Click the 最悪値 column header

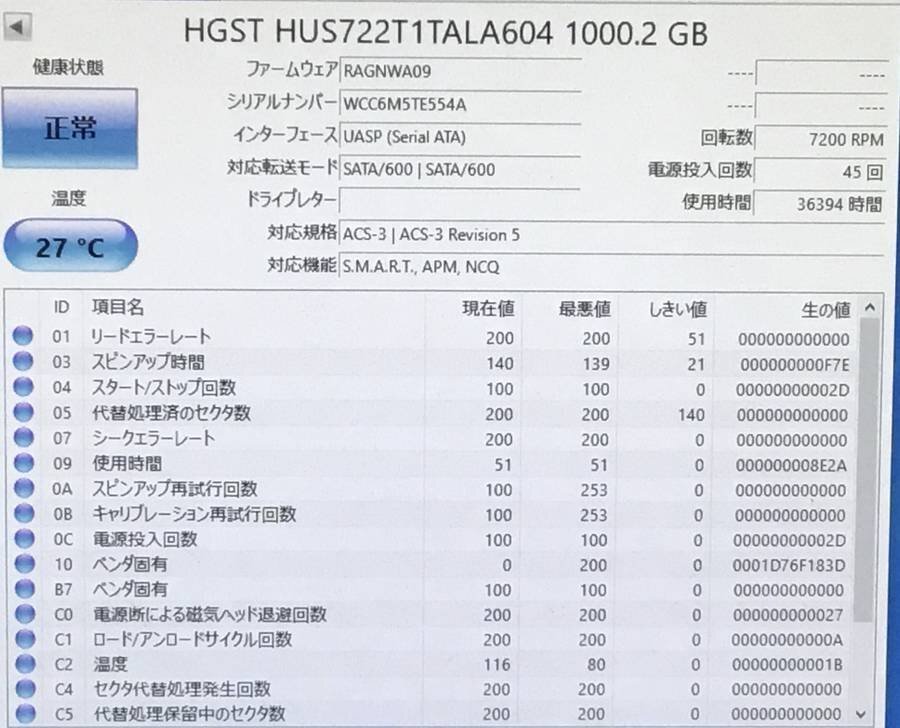tap(585, 309)
